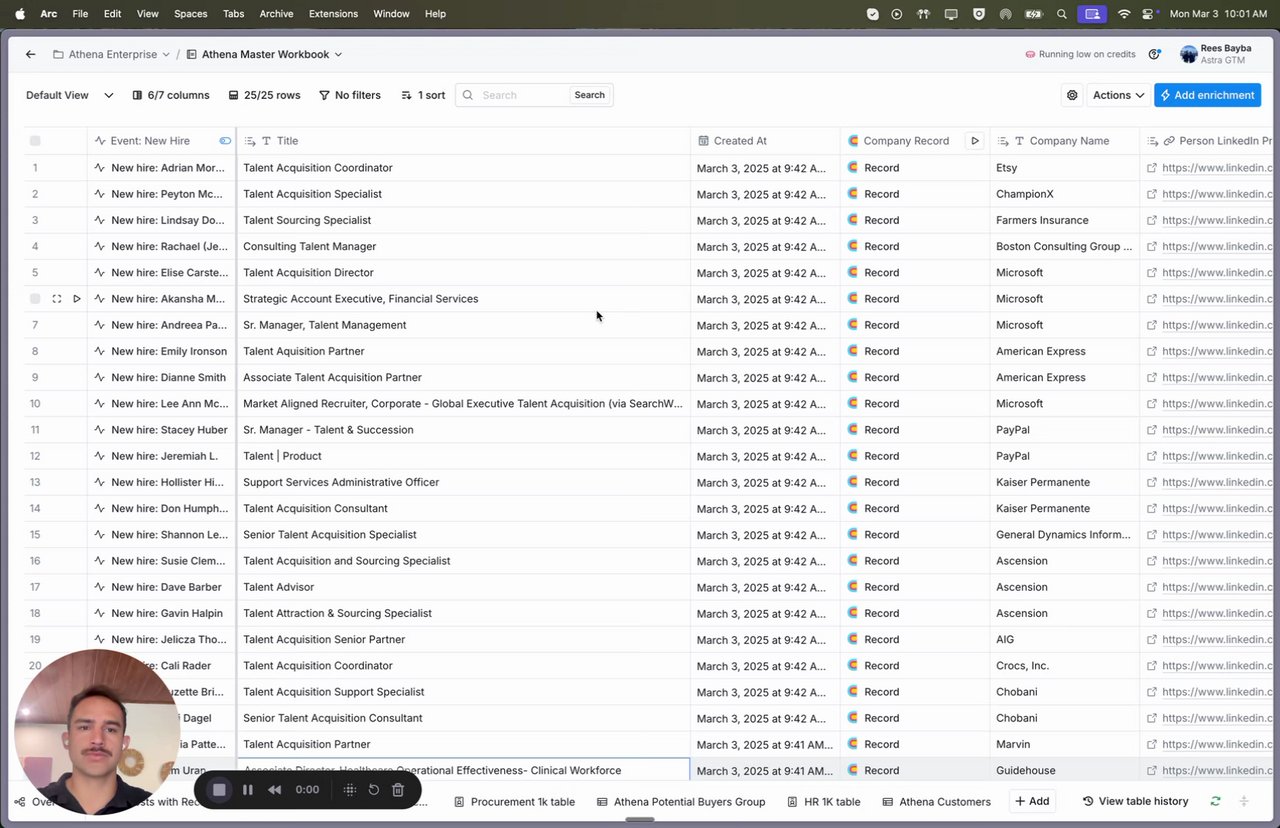Switch to the Procurement 1k table tab
This screenshot has width=1280, height=828.
point(514,801)
